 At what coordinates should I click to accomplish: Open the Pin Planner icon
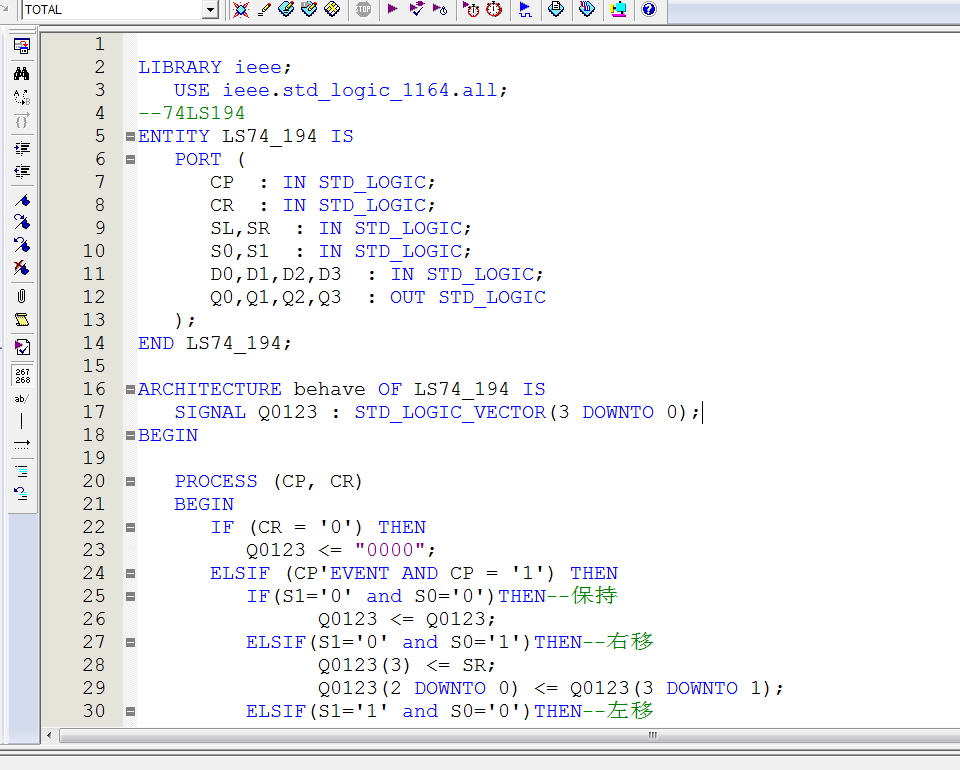[286, 9]
